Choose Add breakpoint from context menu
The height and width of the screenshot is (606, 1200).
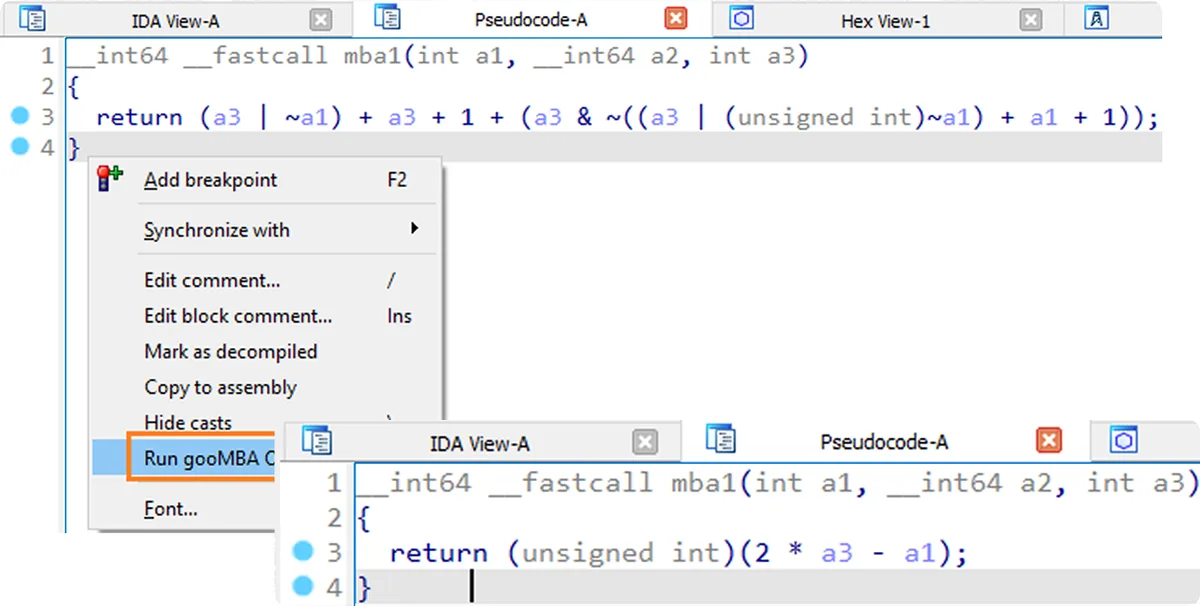[x=265, y=180]
